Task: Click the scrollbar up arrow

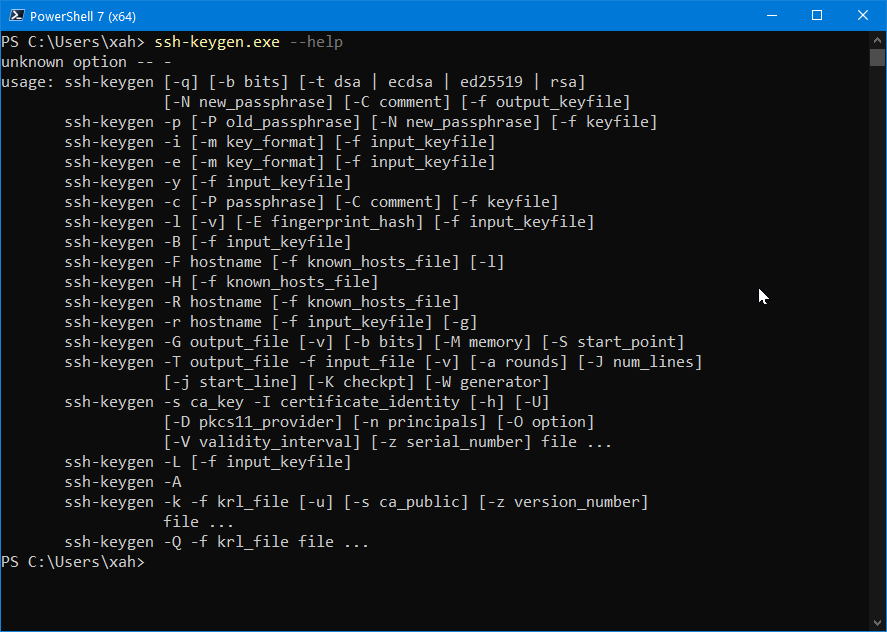Action: tap(877, 40)
